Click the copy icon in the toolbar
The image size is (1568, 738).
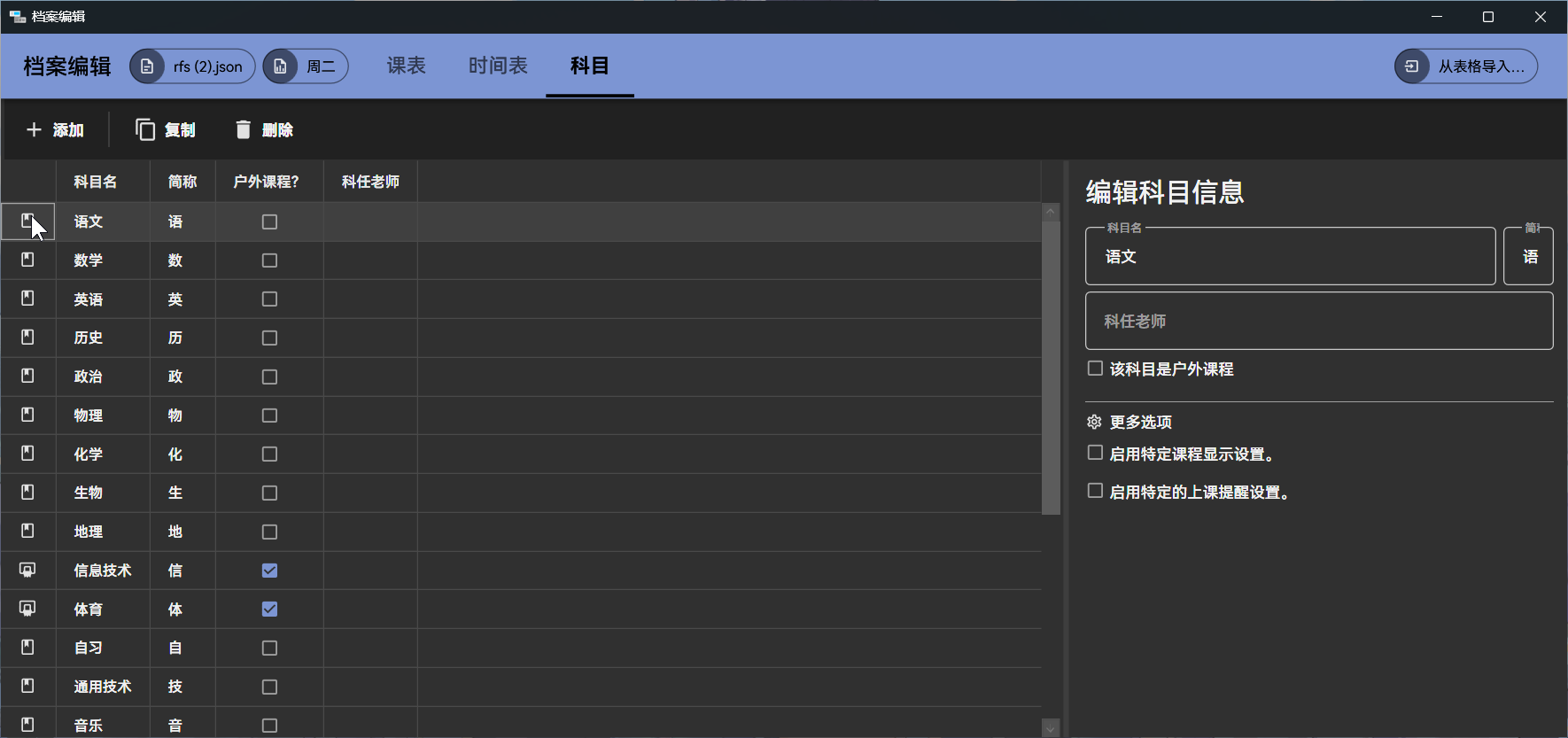[x=145, y=130]
